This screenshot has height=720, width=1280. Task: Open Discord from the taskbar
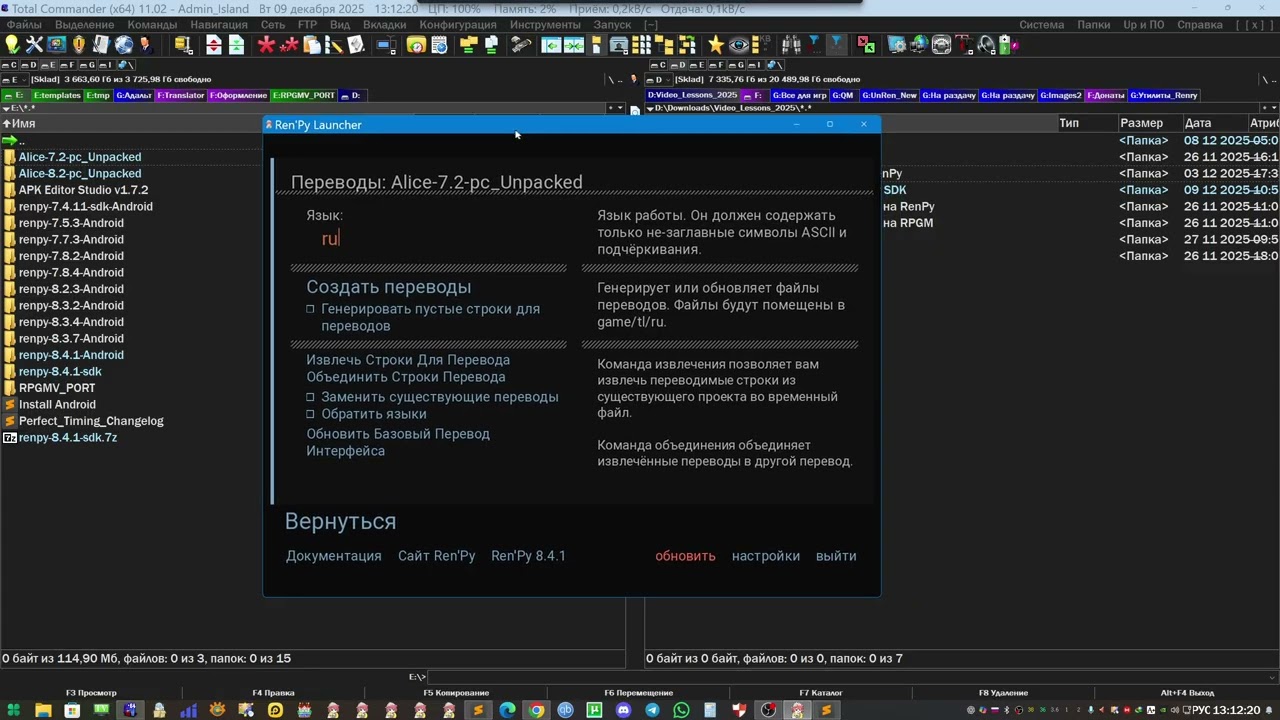tap(623, 710)
